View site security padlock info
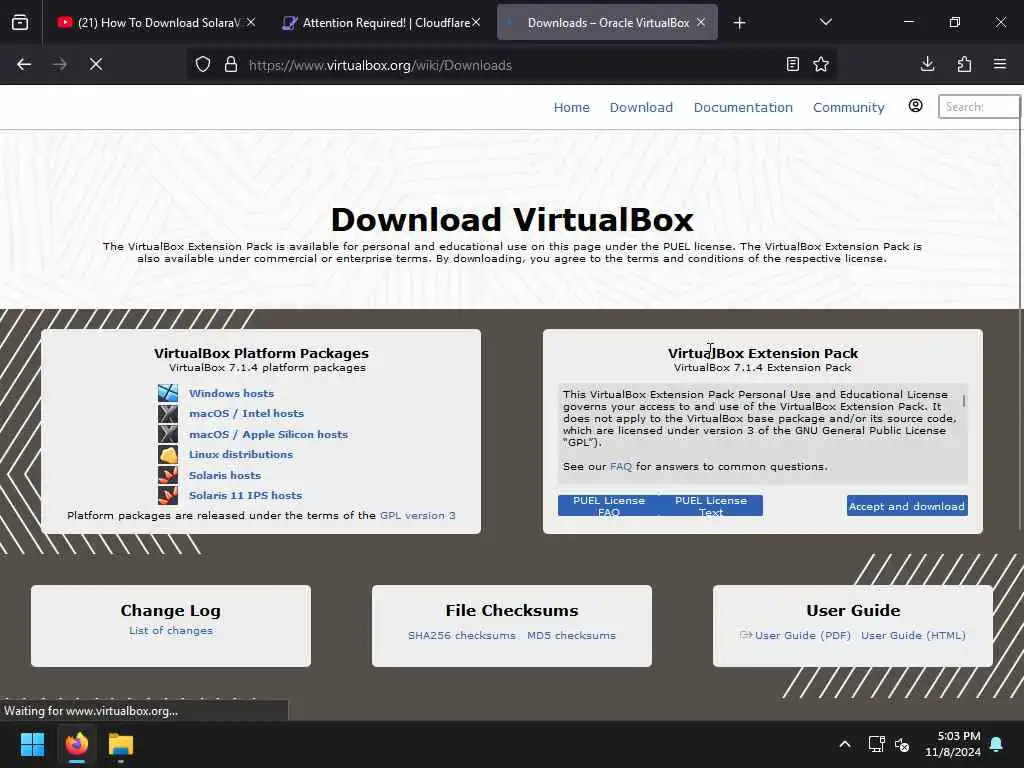Screen dimensions: 1024x768 pyautogui.click(x=231, y=65)
